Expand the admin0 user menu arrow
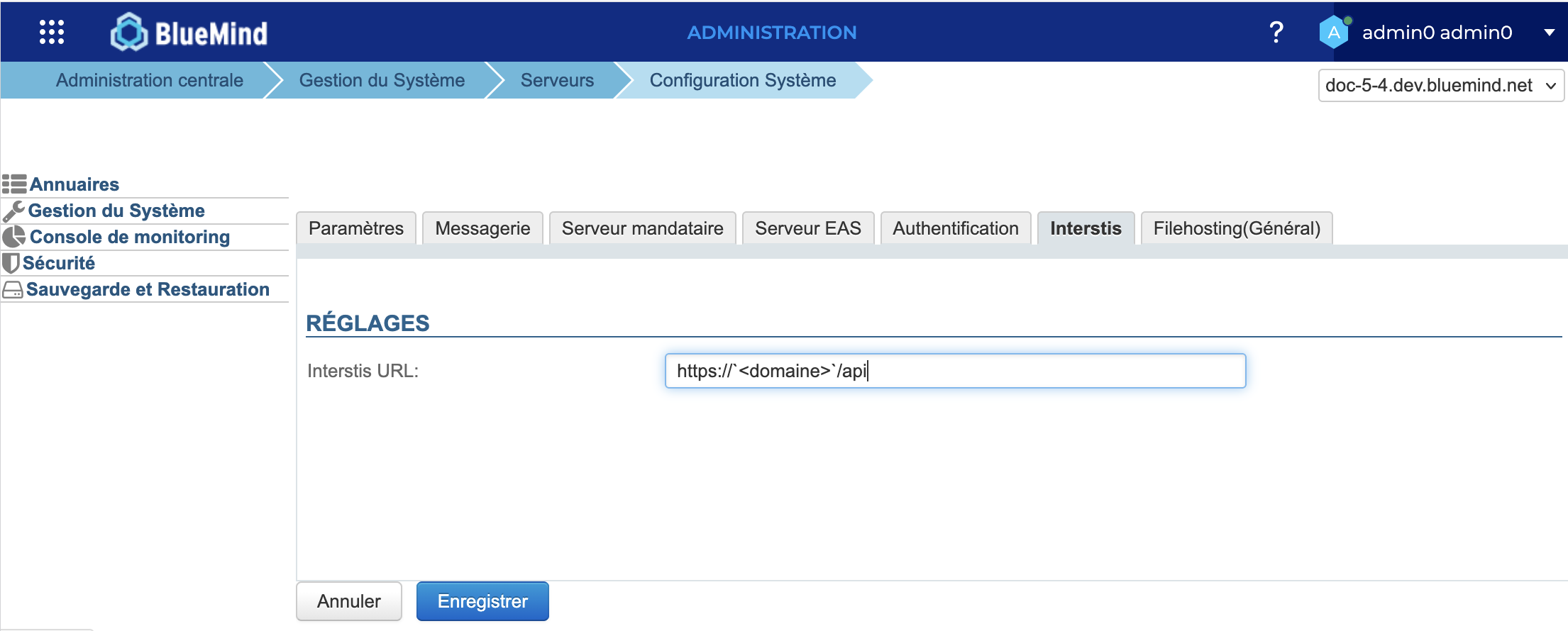The height and width of the screenshot is (631, 1568). click(x=1550, y=33)
